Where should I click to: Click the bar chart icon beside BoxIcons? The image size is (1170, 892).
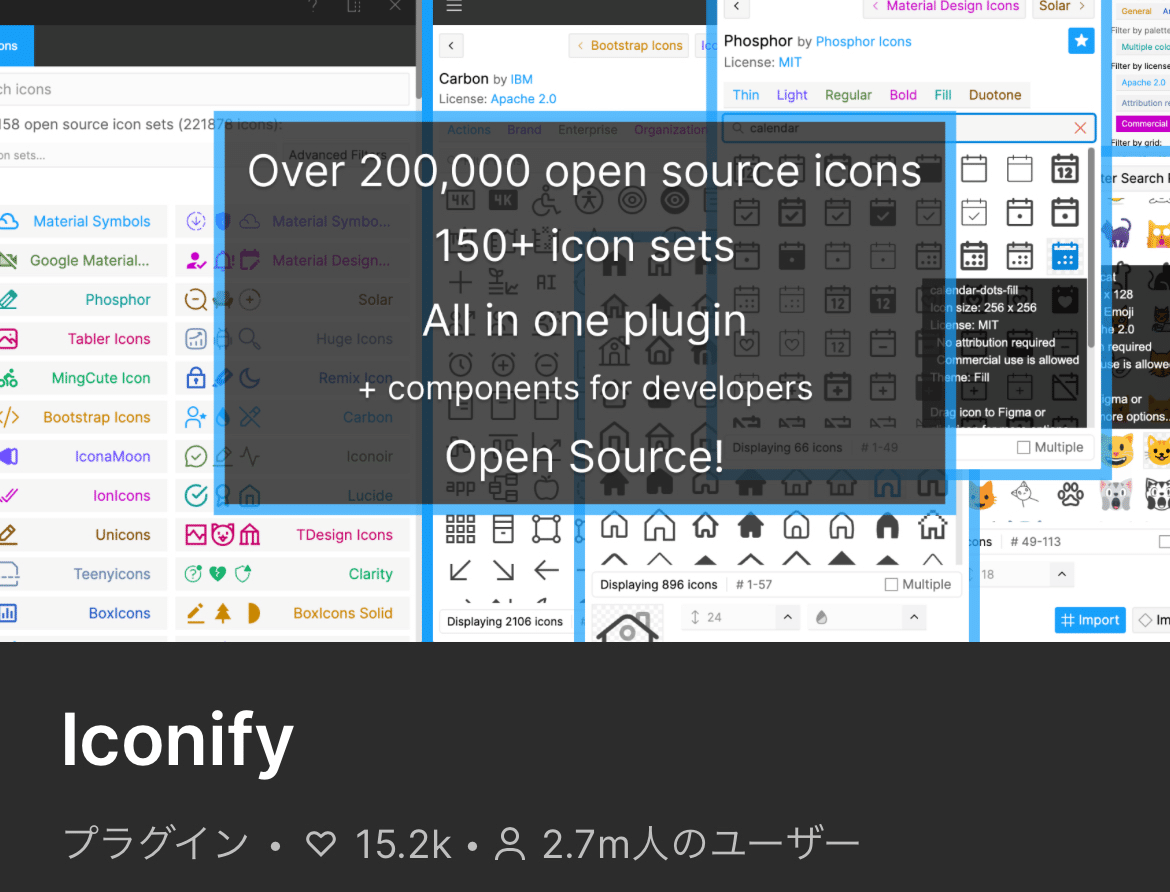coord(8,613)
